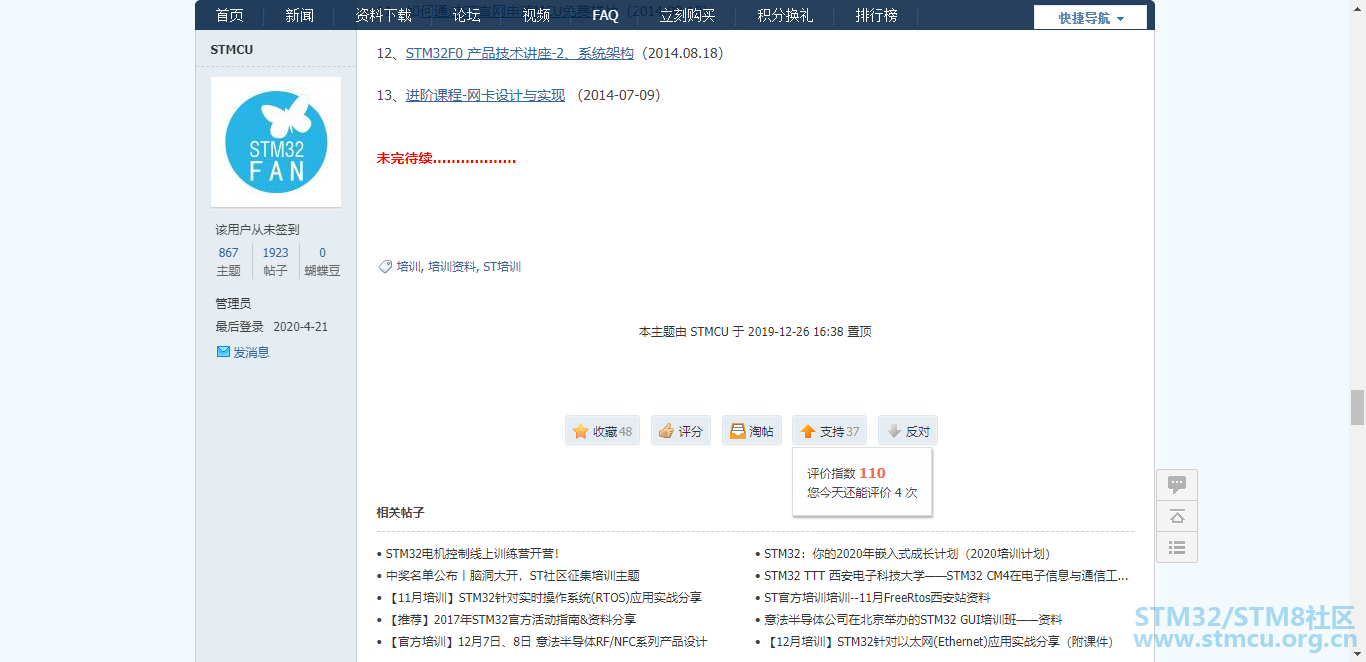
Task: Open the STM32 FAN avatar image
Action: click(276, 142)
